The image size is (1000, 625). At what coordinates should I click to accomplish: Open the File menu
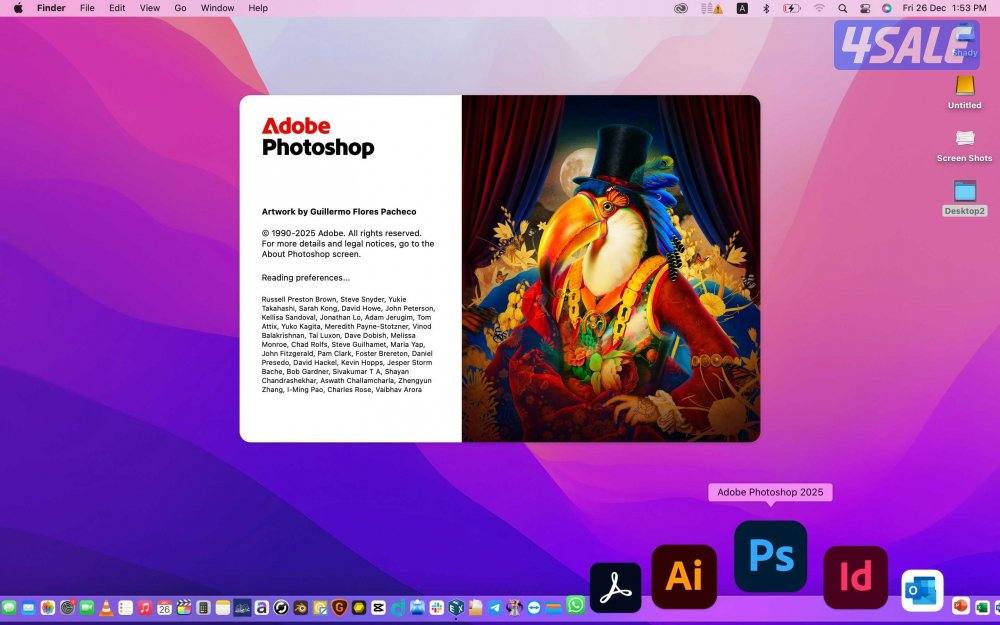click(87, 8)
